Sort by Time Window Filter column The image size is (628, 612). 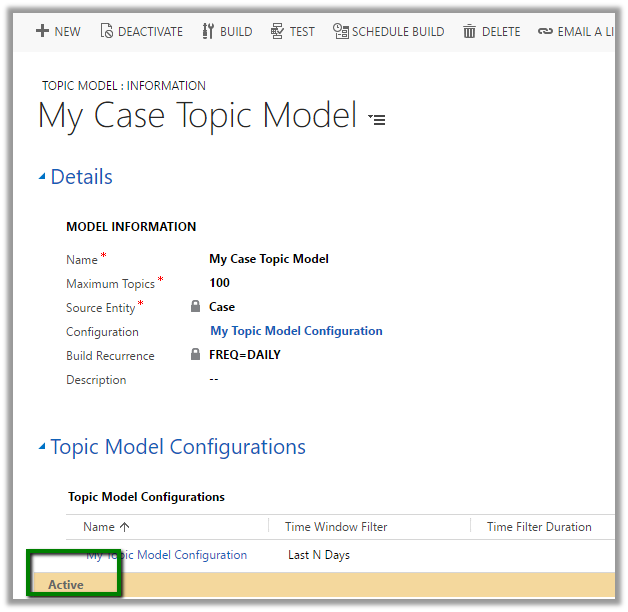tap(336, 527)
